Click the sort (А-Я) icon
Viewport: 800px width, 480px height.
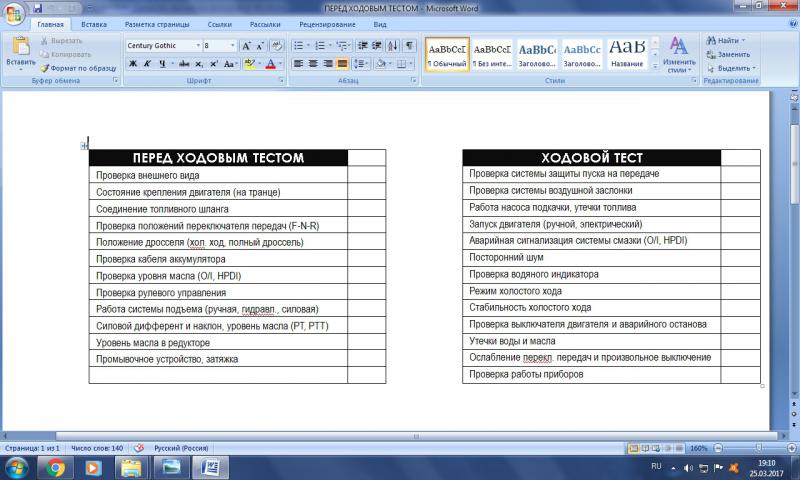pyautogui.click(x=391, y=46)
